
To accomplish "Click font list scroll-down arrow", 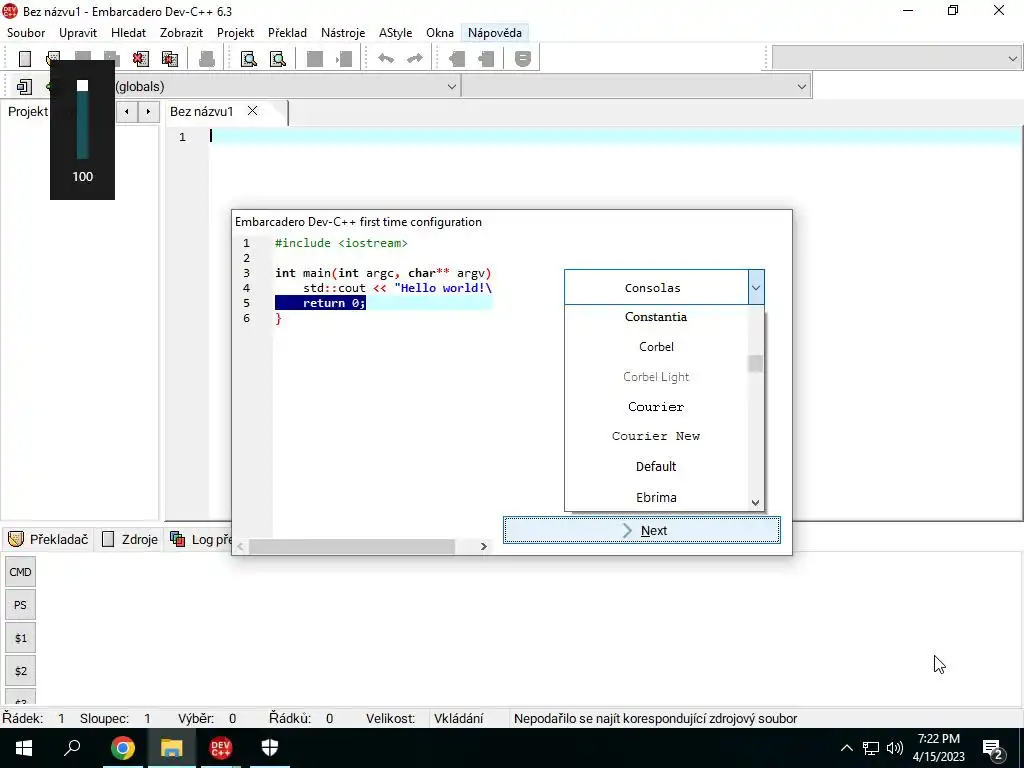I will click(x=756, y=502).
